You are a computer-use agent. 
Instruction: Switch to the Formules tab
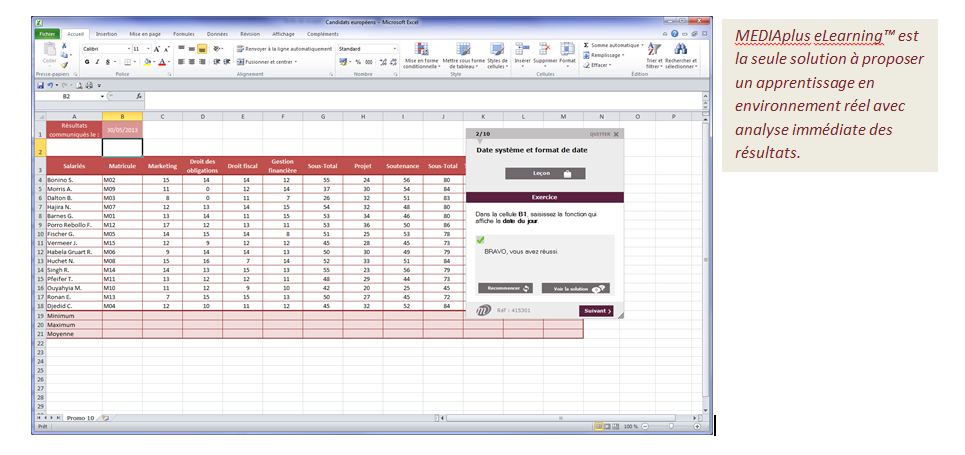[x=183, y=34]
